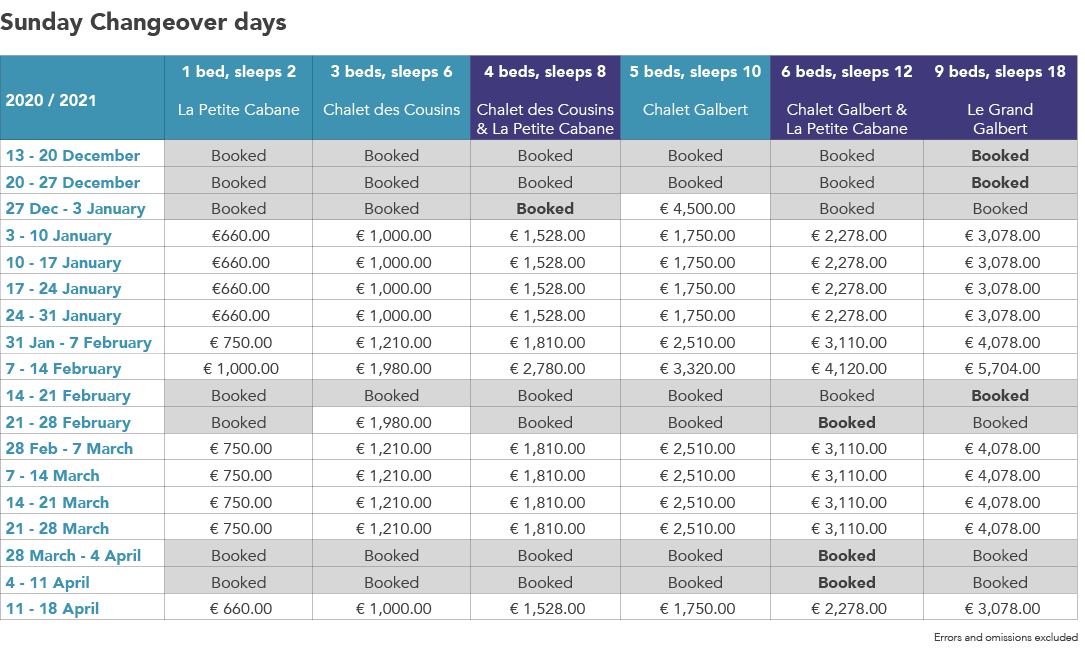Click '€ 3,078.00' in the 11 - 18 April row
Viewport: 1085px width, 652px height.
pyautogui.click(x=1003, y=609)
